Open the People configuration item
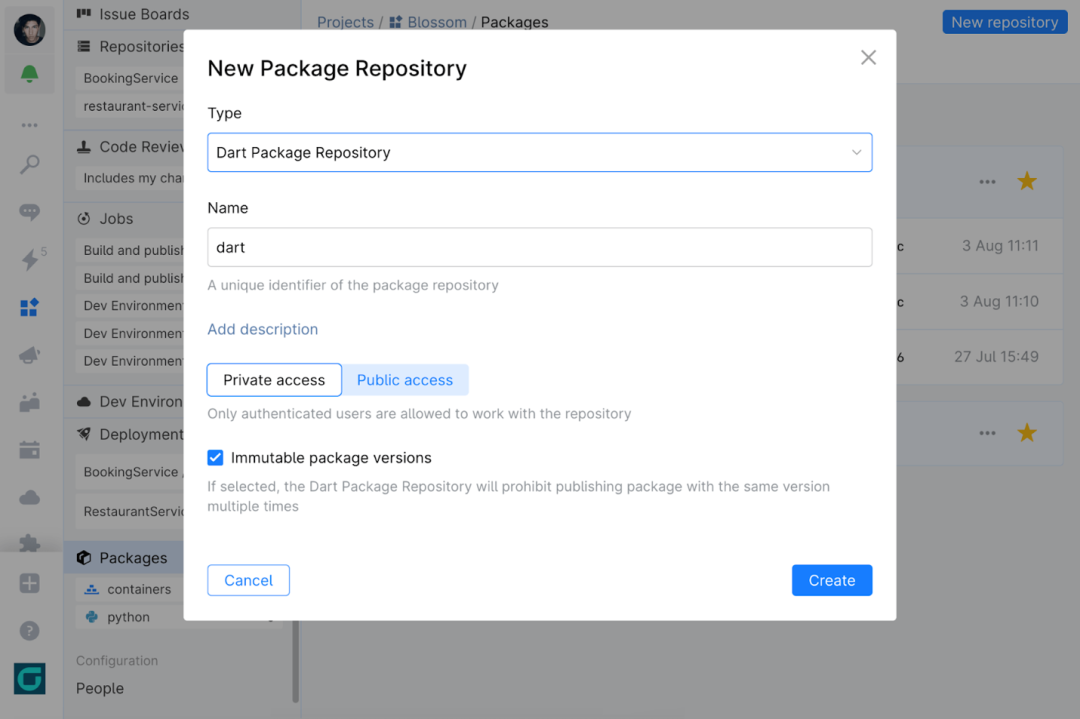The height and width of the screenshot is (719, 1080). coord(100,688)
